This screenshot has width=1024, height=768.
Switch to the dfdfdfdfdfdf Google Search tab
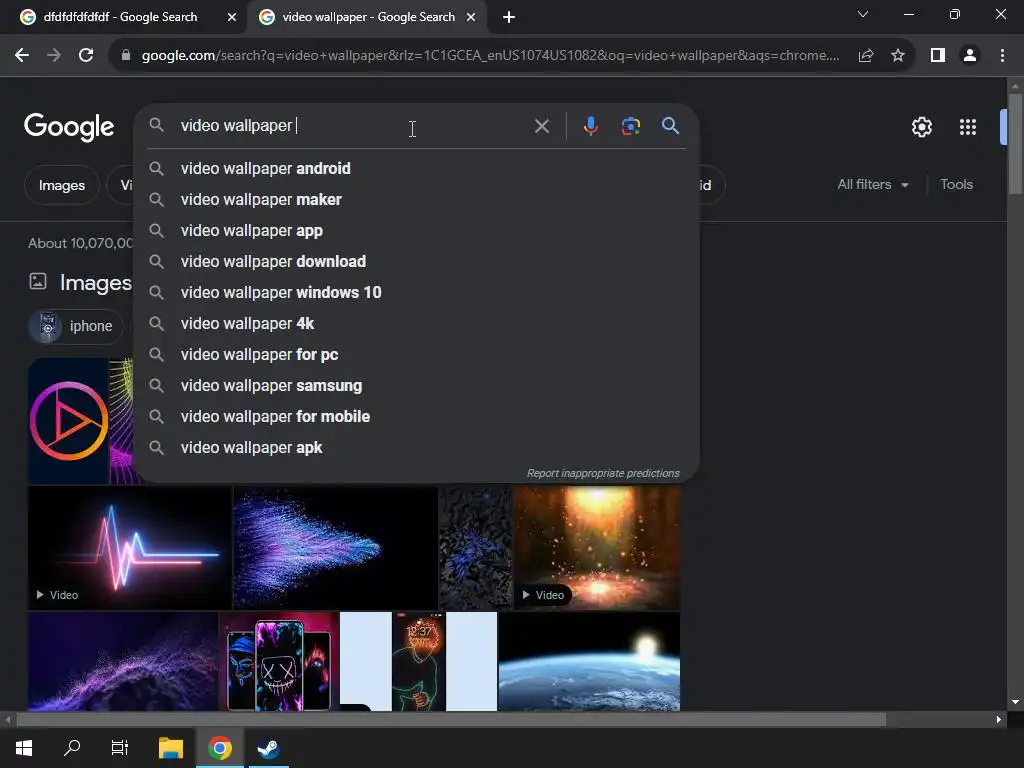click(x=119, y=17)
